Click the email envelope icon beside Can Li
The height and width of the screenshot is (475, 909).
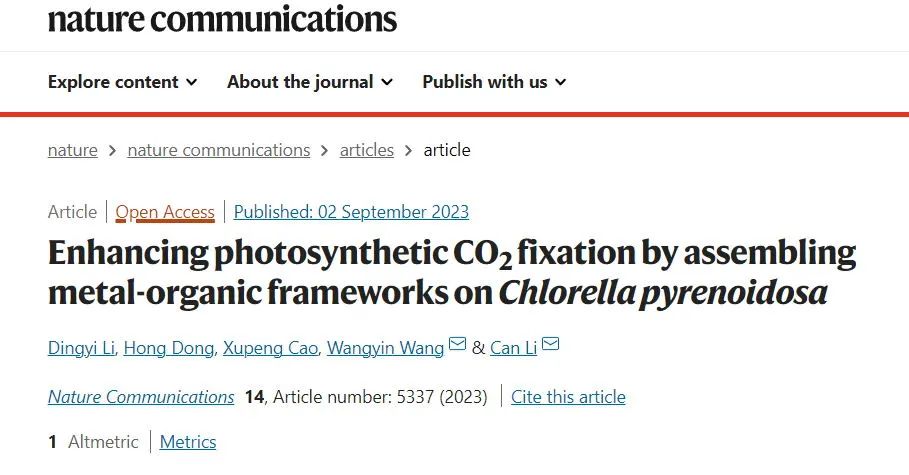coord(550,344)
